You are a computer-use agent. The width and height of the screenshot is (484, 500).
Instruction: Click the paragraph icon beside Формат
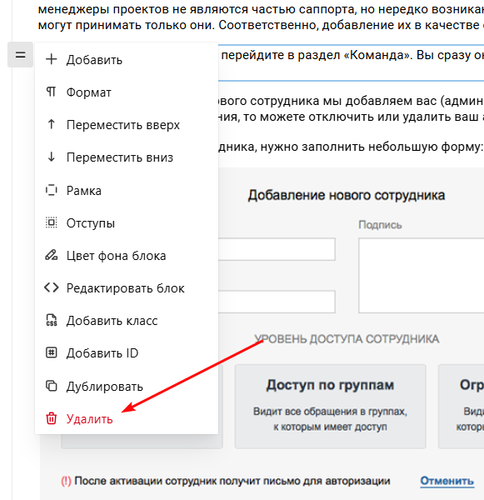[51, 92]
